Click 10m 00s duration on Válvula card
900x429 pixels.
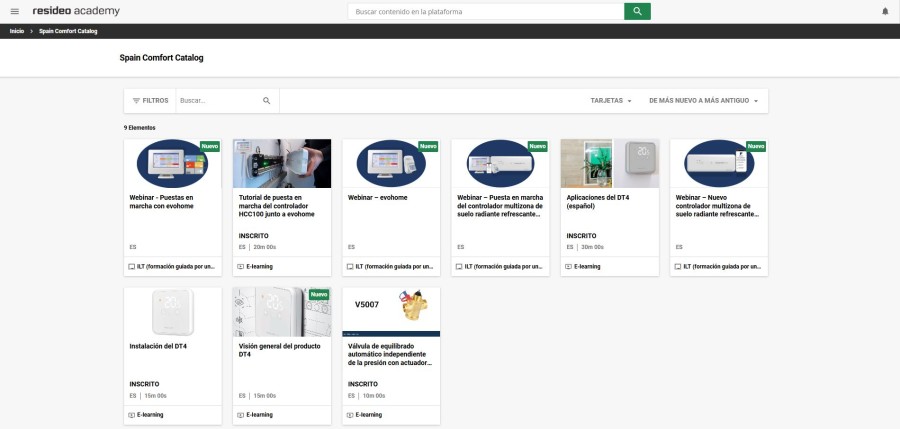click(x=374, y=396)
